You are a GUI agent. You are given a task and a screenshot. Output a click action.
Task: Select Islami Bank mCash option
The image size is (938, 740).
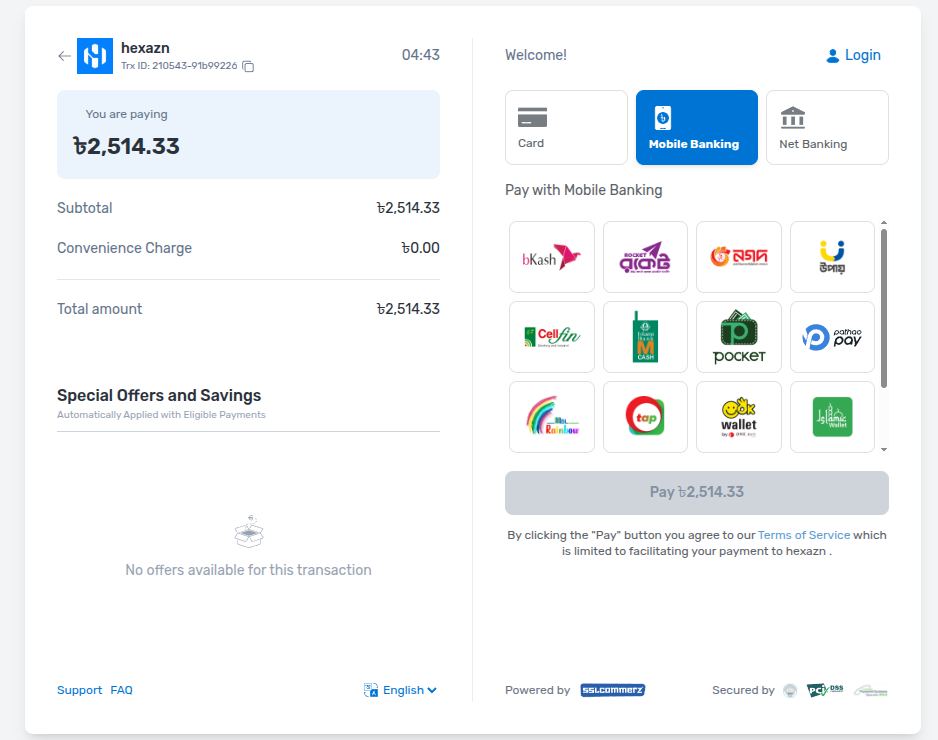pyautogui.click(x=645, y=337)
